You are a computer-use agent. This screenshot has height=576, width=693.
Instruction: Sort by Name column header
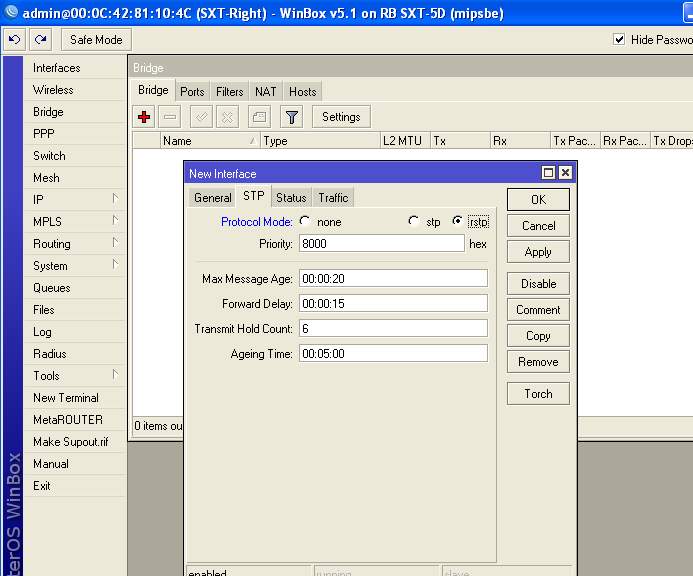(x=209, y=141)
